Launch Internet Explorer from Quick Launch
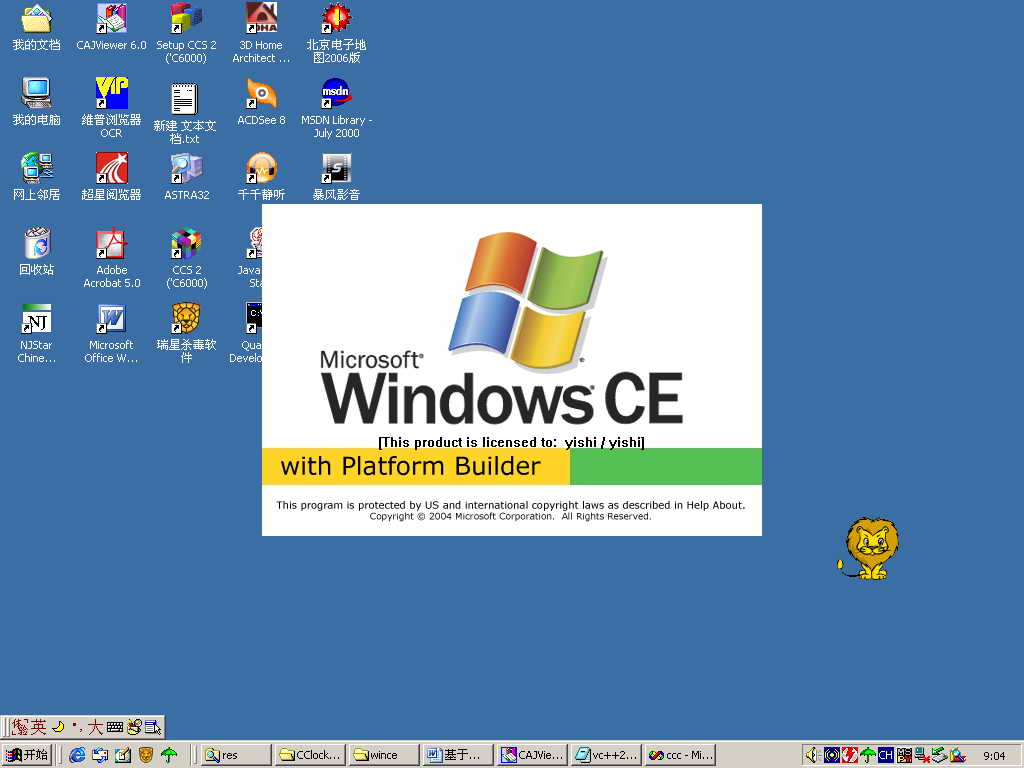This screenshot has width=1024, height=768. (77, 755)
